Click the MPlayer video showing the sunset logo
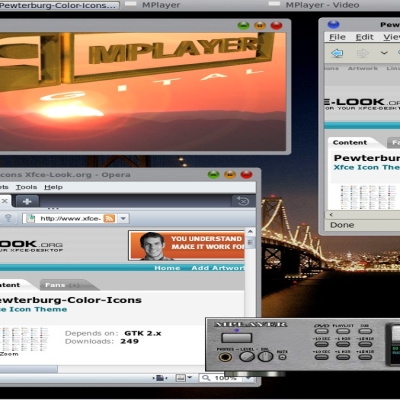400x400 pixels. [x=143, y=91]
